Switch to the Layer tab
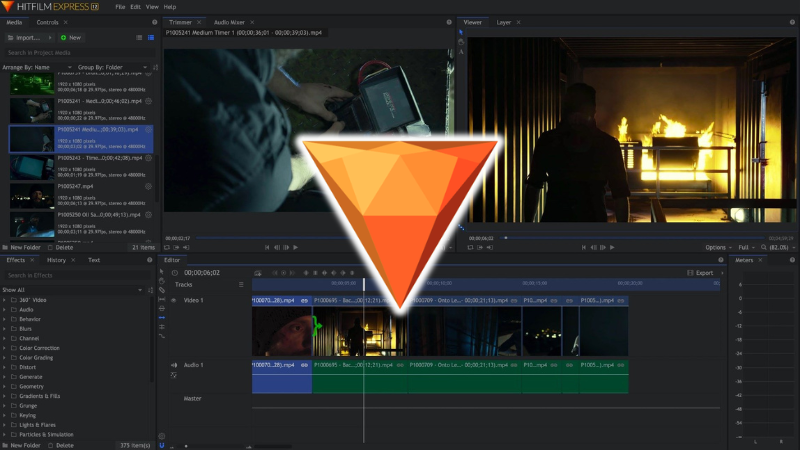This screenshot has height=450, width=800. coord(504,22)
